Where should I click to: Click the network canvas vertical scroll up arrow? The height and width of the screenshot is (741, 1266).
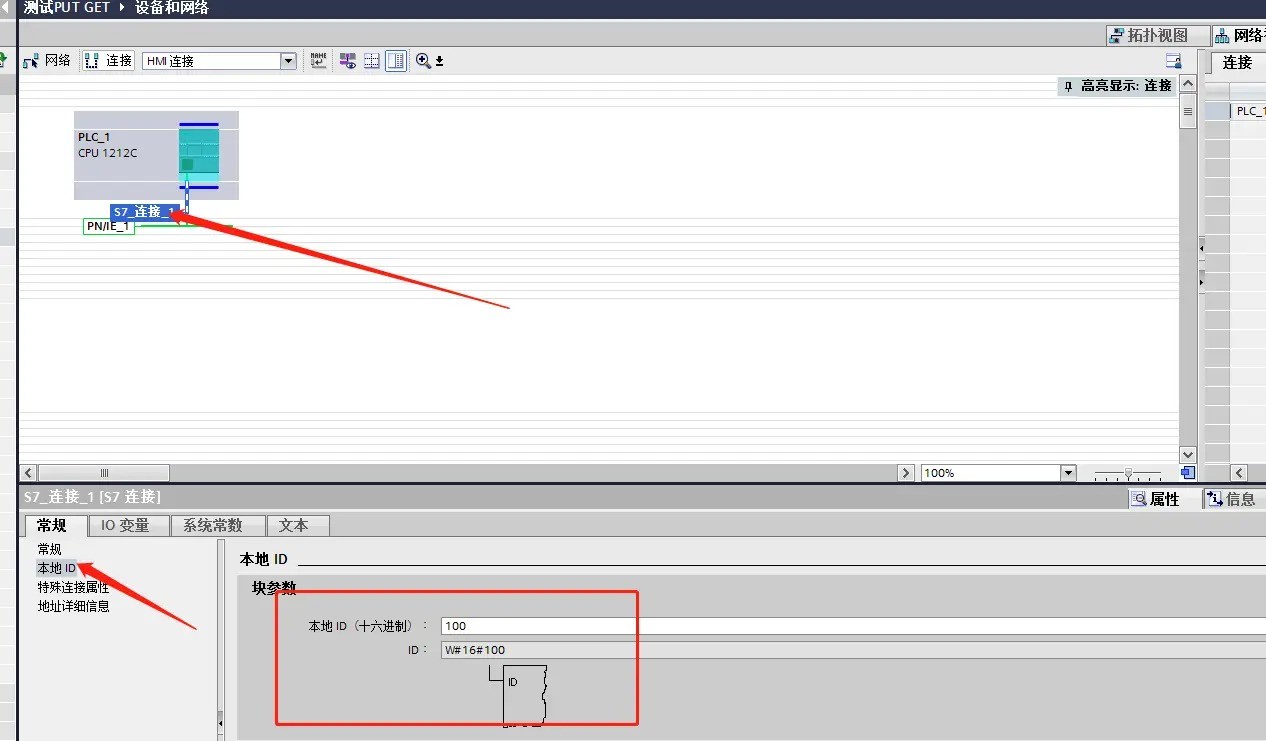click(1188, 86)
